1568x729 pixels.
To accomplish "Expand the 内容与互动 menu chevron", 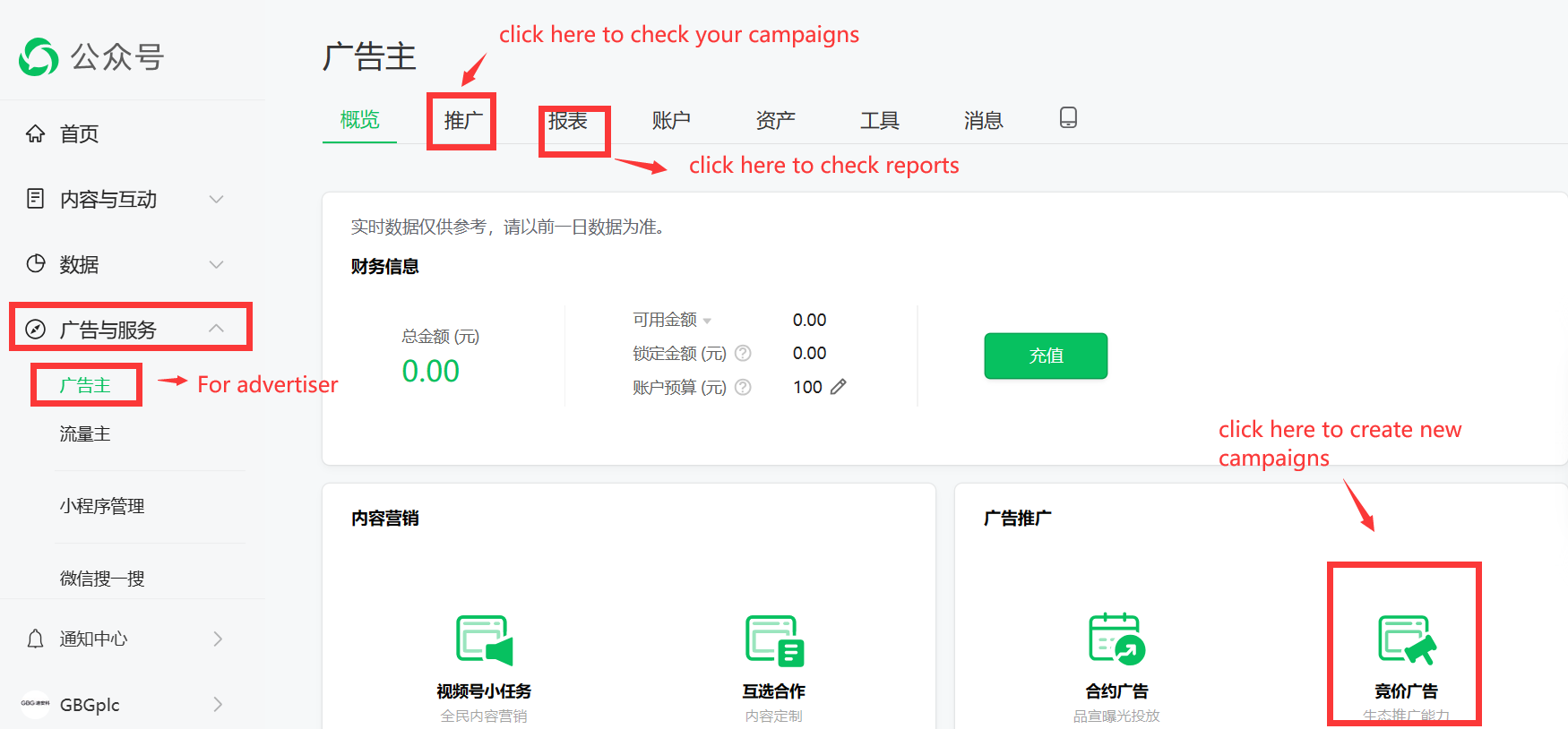I will click(216, 199).
